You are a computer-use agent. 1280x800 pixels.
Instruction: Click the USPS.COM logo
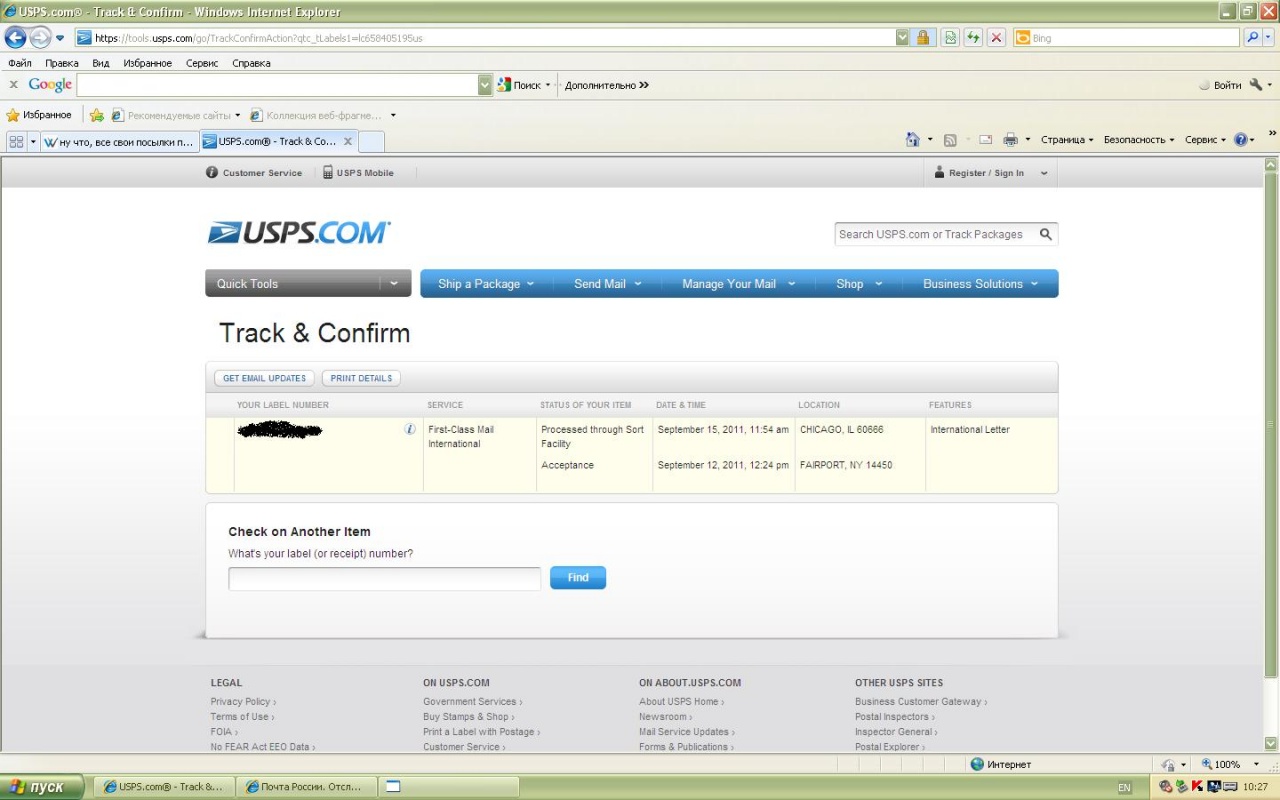click(299, 233)
